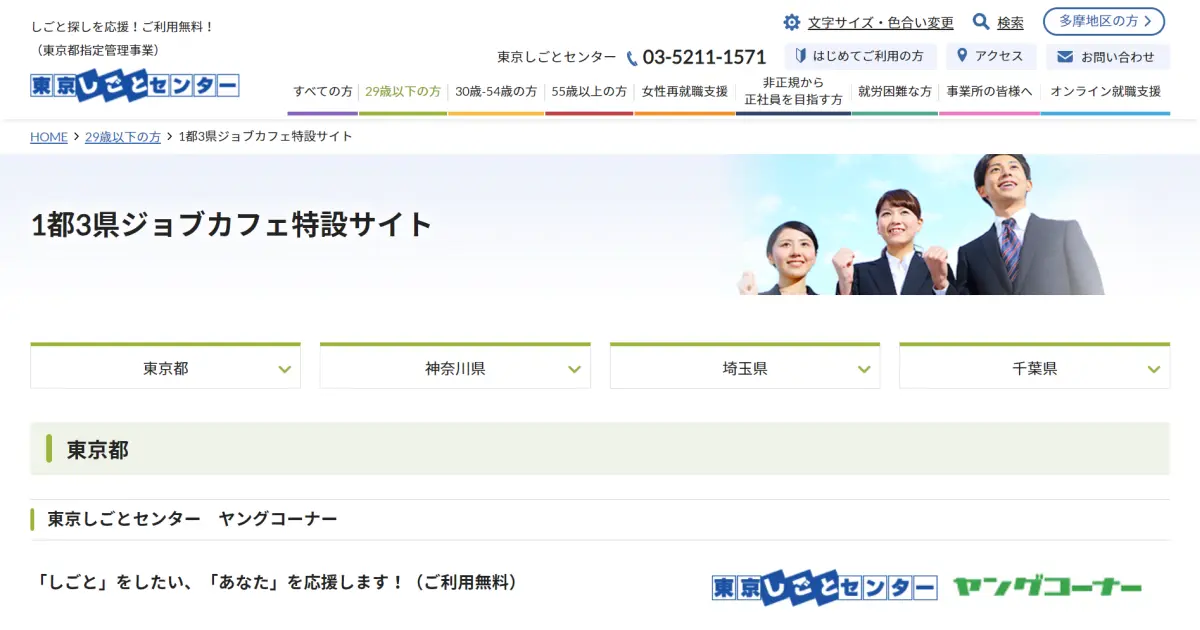
Task: Open the 就労困難な方 navigation tab
Action: tap(895, 92)
